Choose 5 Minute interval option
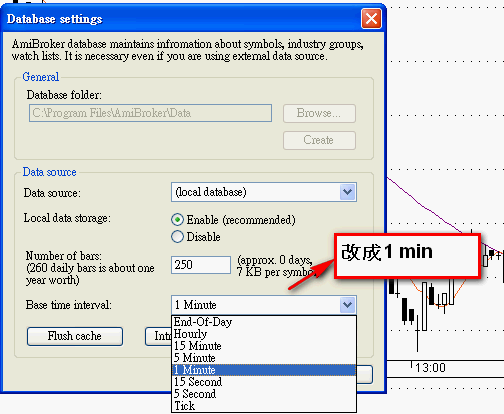 pos(264,358)
